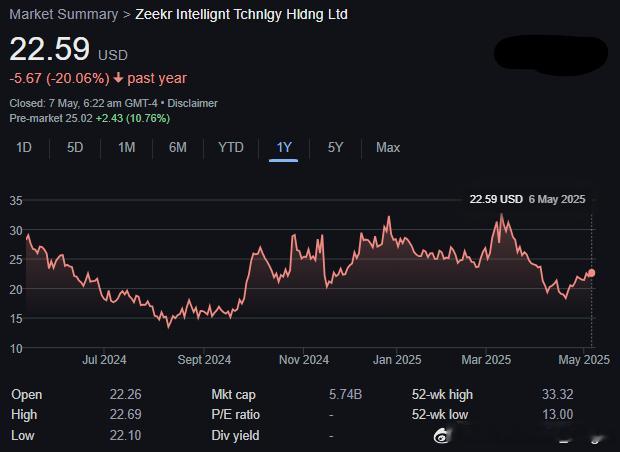Viewport: 620px width, 452px height.
Task: Click the red down arrow icon
Action: [x=118, y=78]
